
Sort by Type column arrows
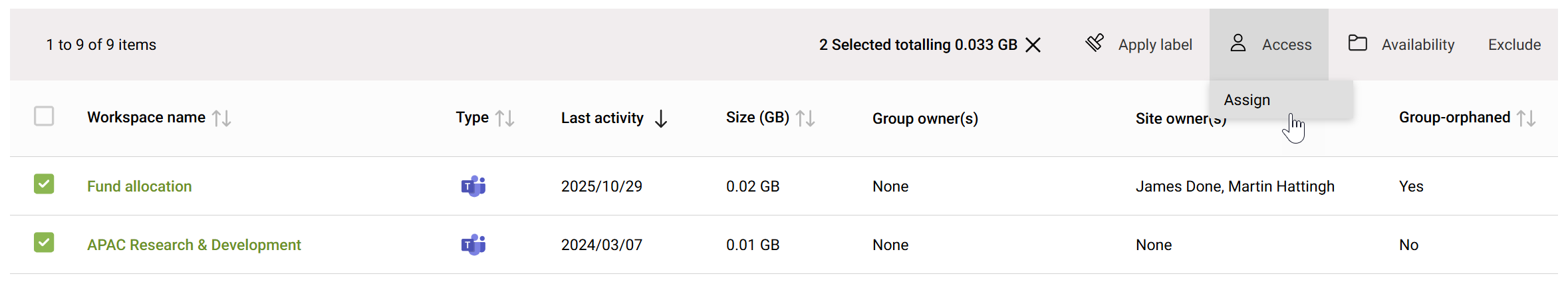pos(505,118)
